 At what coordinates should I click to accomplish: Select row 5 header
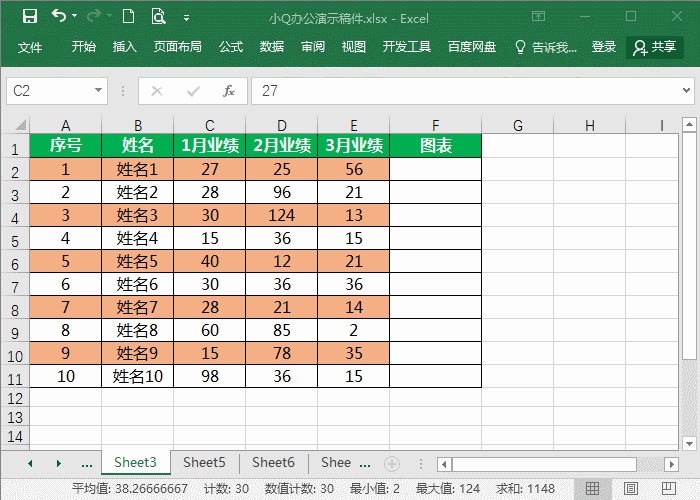point(15,240)
